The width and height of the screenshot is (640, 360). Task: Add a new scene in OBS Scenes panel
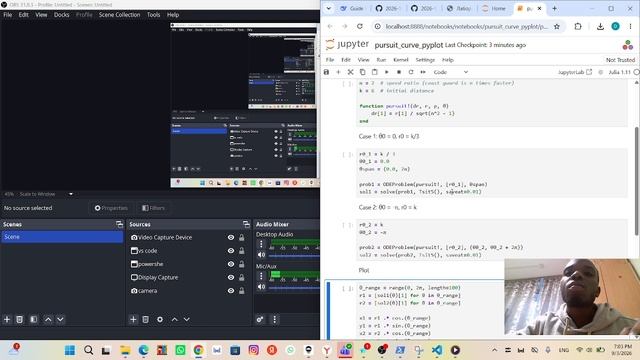coord(7,319)
